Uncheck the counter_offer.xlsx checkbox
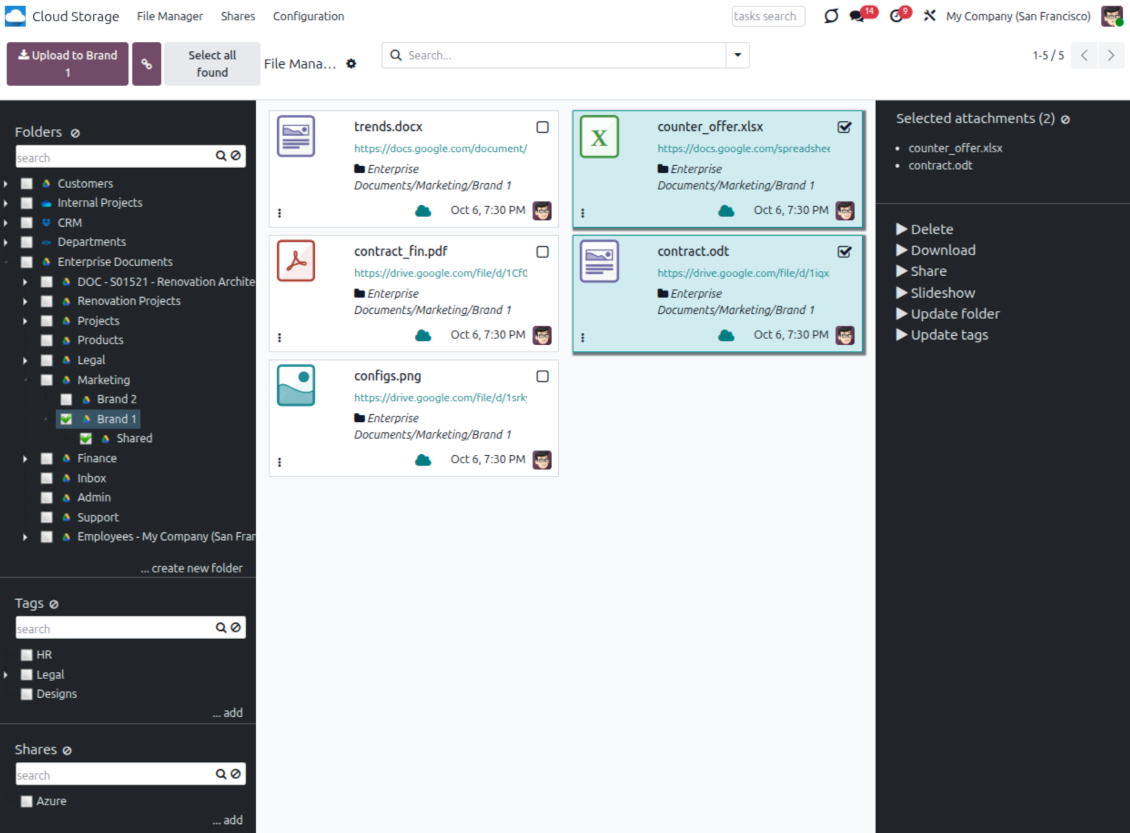Viewport: 1130px width, 833px height. (844, 127)
